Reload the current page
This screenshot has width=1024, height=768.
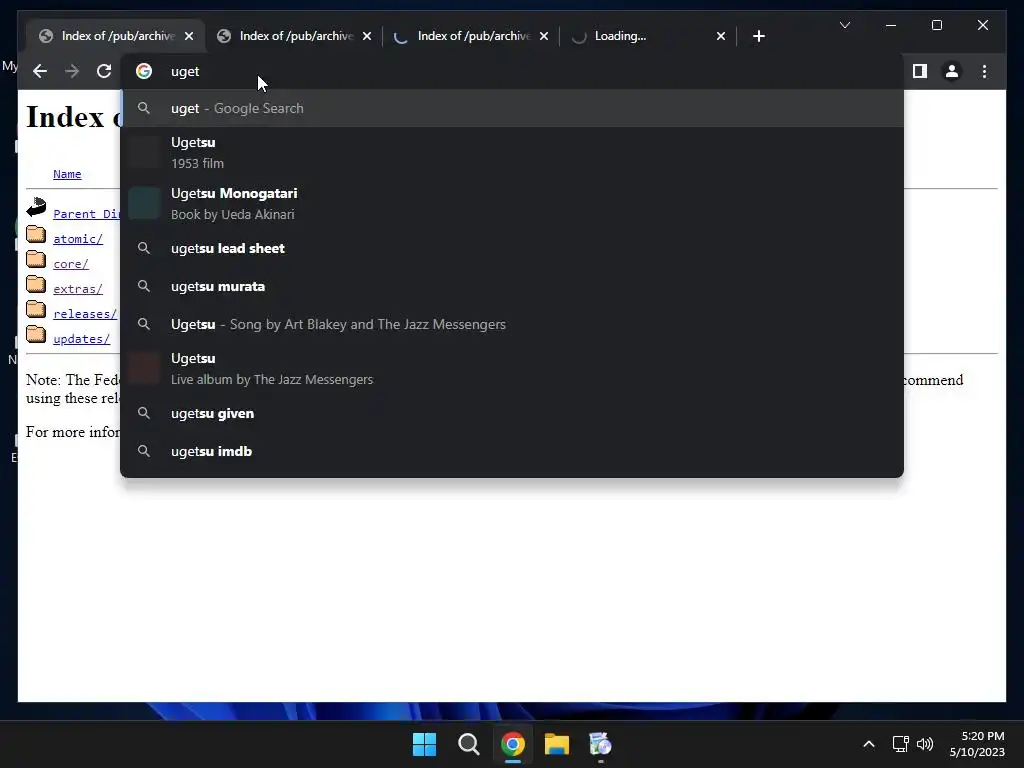(x=104, y=71)
